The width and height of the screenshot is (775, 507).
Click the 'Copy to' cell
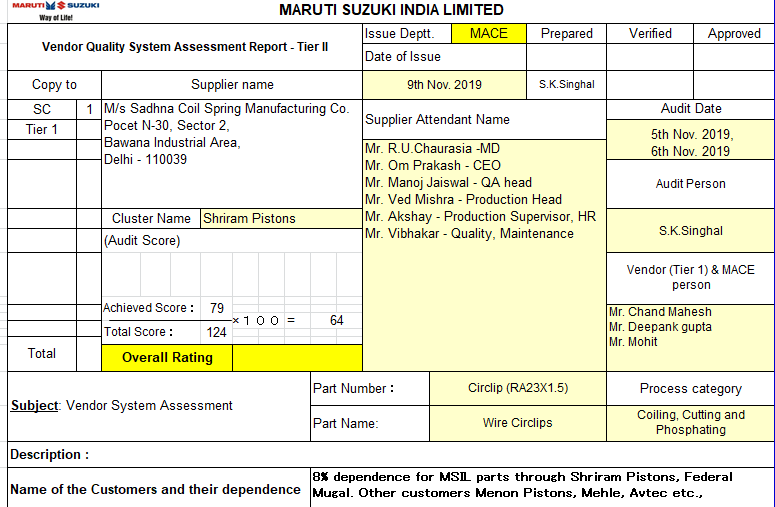tap(54, 85)
